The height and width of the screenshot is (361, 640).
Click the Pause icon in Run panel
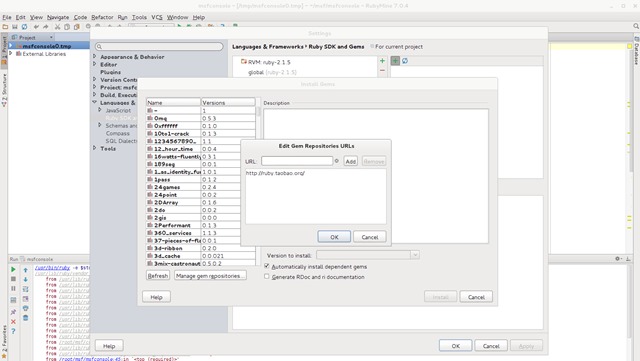(13, 288)
